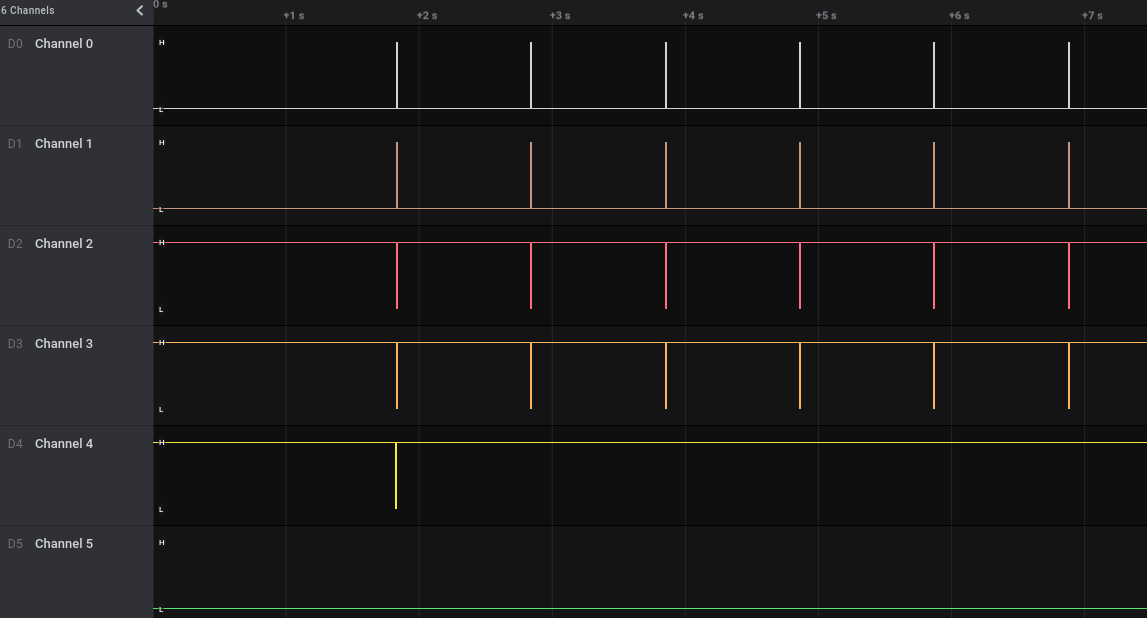Select the Channel 2 name label
Viewport: 1147px width, 618px height.
pyautogui.click(x=64, y=244)
